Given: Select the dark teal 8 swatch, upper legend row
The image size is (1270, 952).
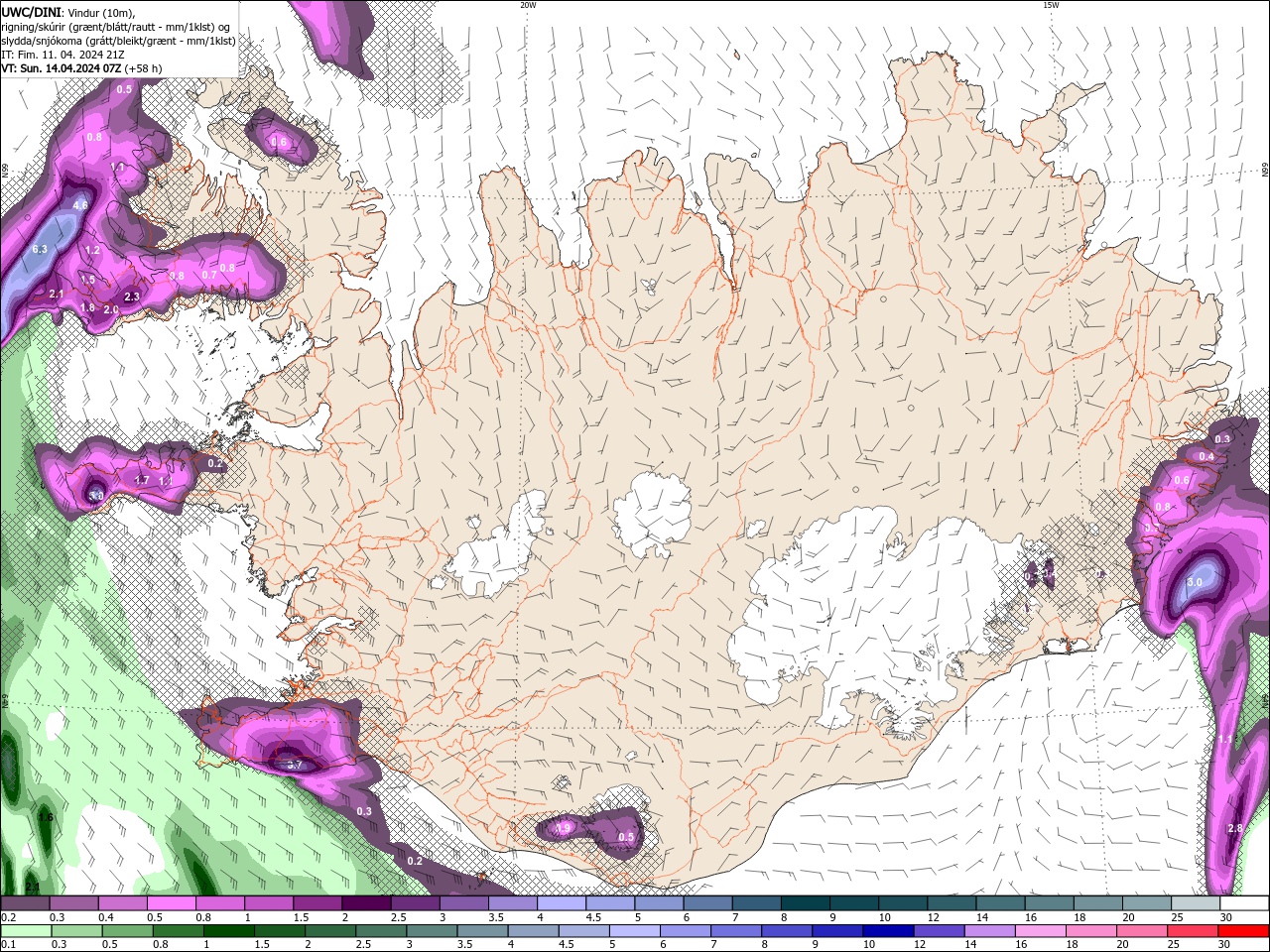Looking at the screenshot, I should coord(805,903).
